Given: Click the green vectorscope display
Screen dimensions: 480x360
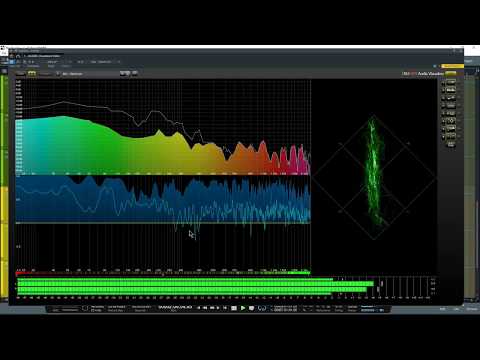Looking at the screenshot, I should 374,177.
